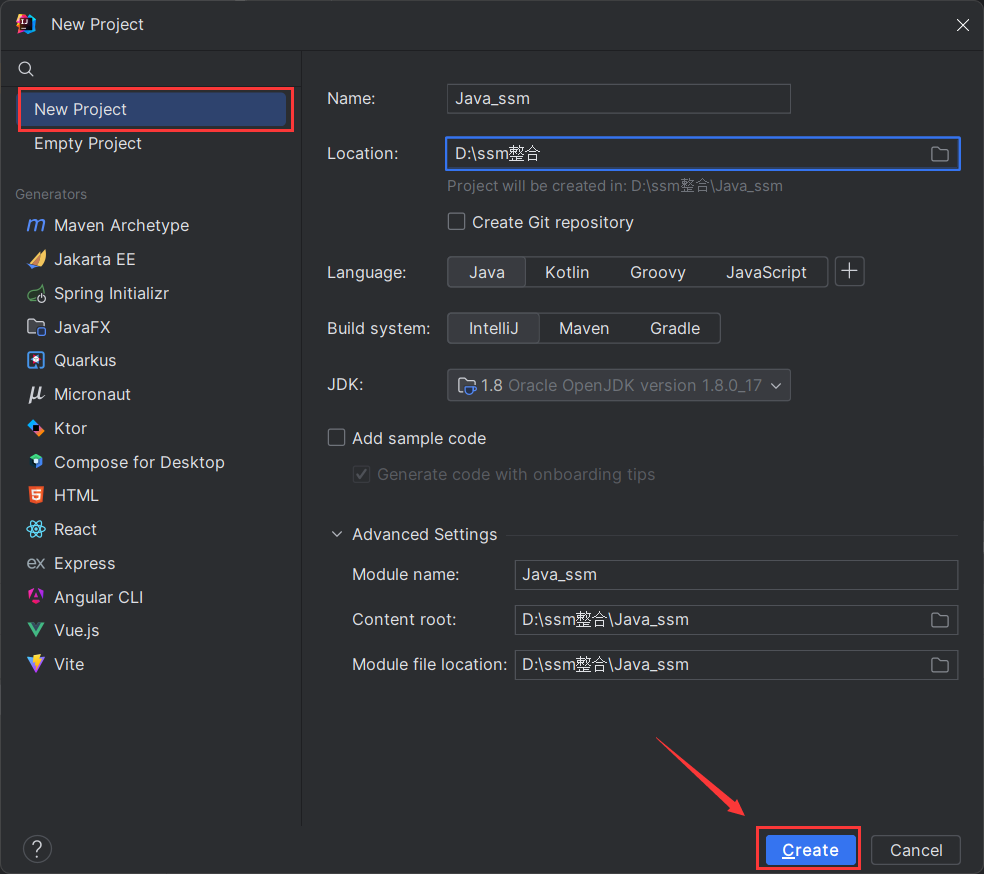
Task: Choose the Spring Initializr generator icon
Action: pyautogui.click(x=36, y=294)
